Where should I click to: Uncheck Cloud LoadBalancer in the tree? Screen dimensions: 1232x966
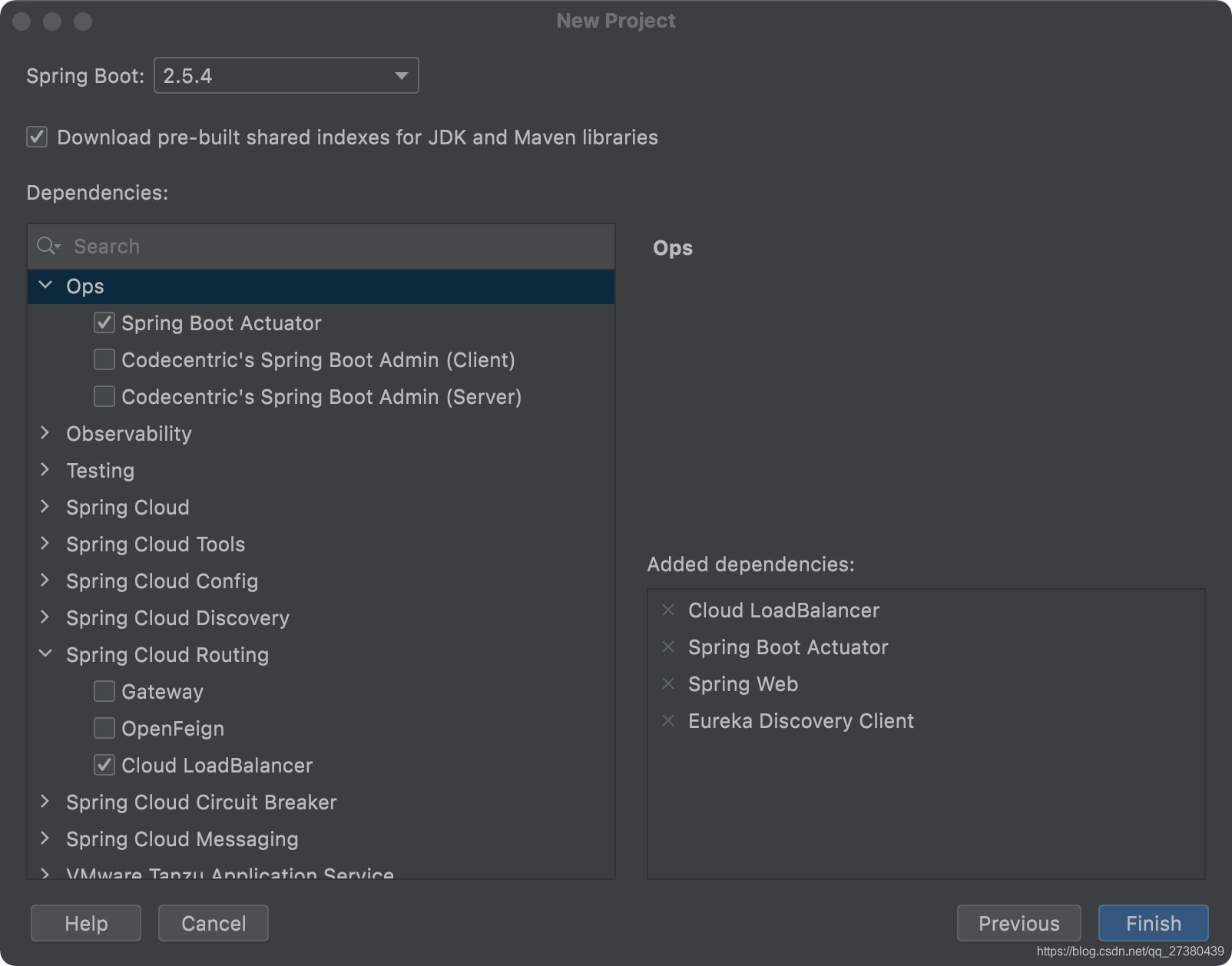coord(104,765)
